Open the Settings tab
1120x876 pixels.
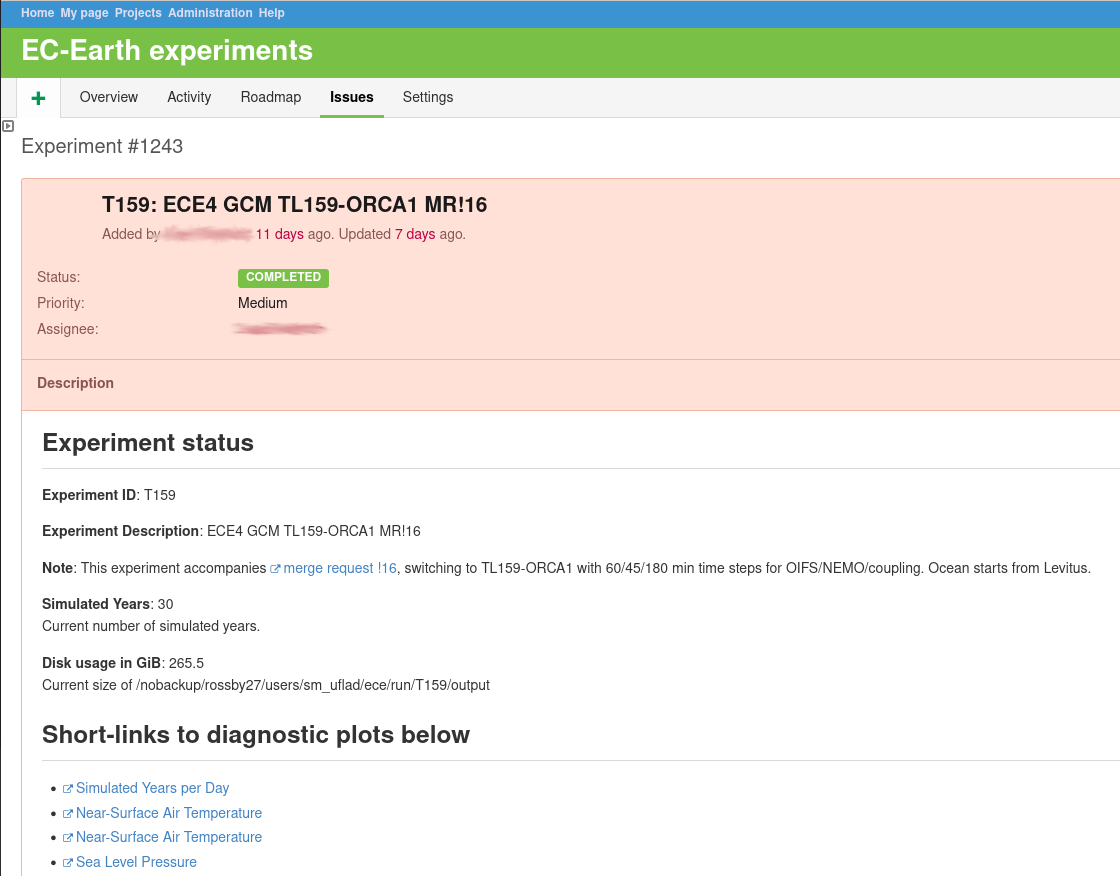pos(428,97)
